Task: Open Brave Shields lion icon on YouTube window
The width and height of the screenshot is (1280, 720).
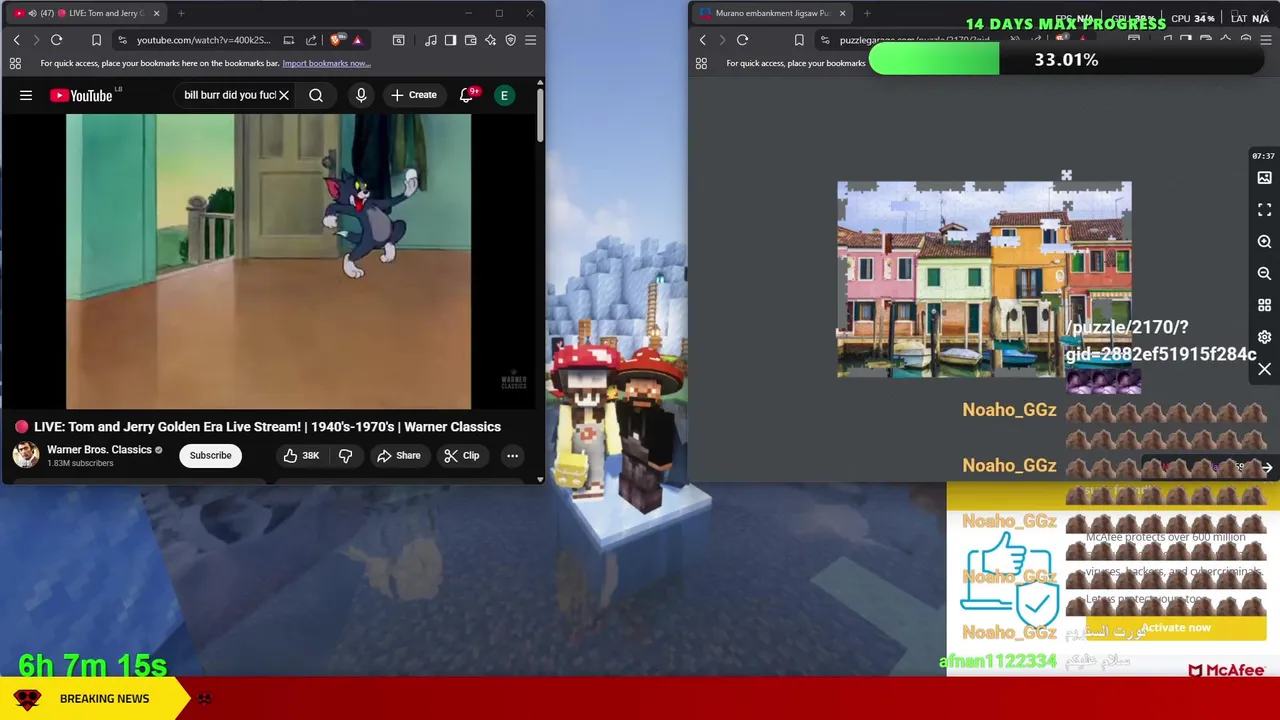Action: 336,40
